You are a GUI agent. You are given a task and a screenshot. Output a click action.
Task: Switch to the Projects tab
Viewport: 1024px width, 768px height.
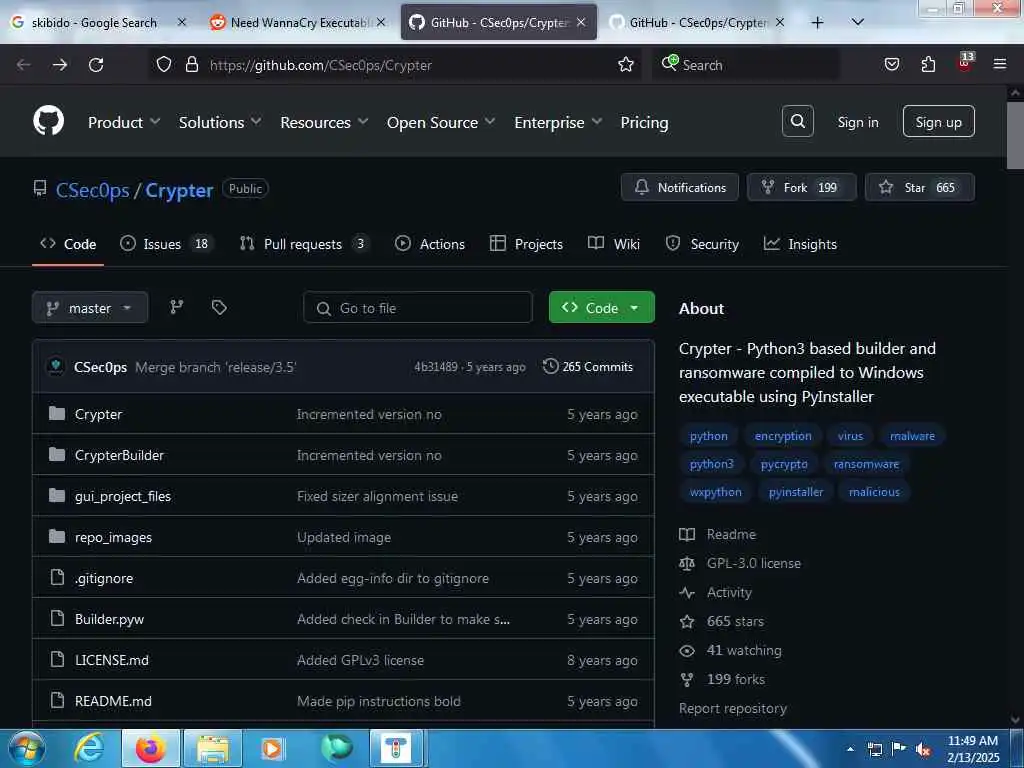click(x=526, y=244)
